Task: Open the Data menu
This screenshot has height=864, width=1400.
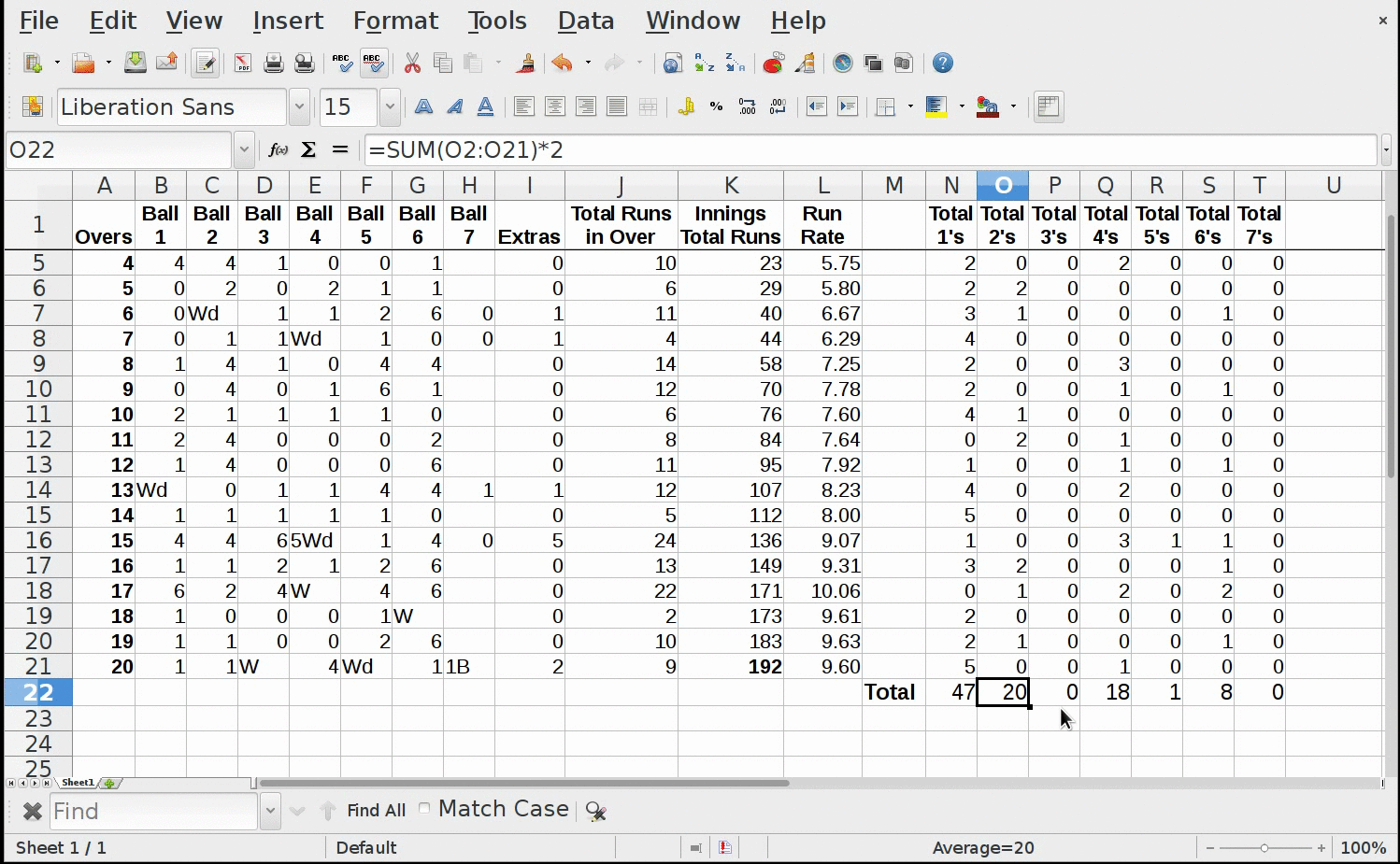Action: (586, 21)
